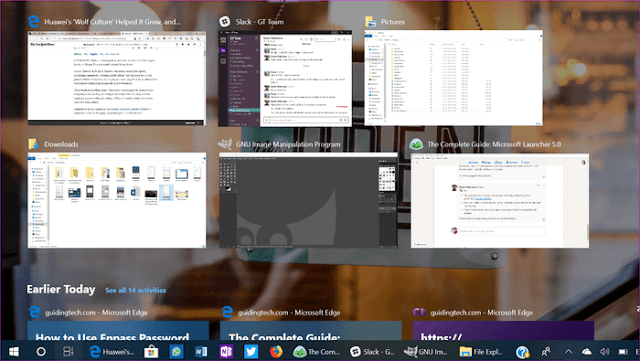
Task: Click the Downloads window title text
Action: pos(61,144)
